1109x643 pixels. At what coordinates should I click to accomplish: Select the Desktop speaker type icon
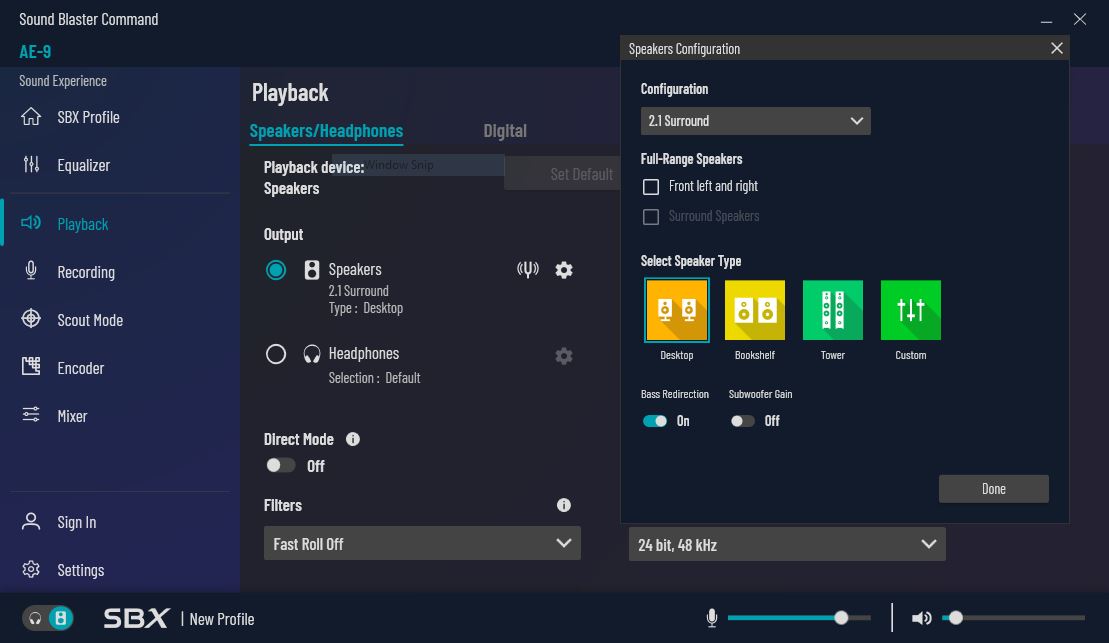677,310
